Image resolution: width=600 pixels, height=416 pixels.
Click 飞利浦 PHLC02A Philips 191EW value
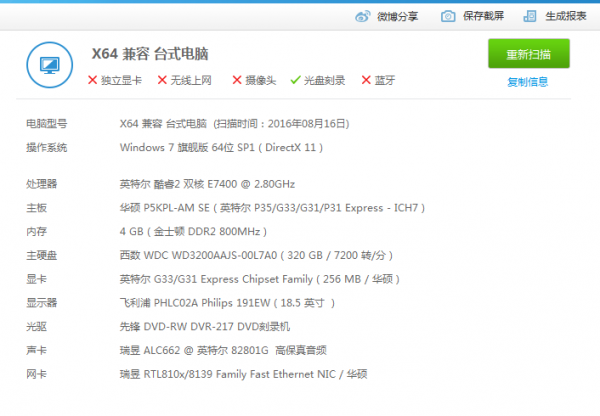click(227, 303)
